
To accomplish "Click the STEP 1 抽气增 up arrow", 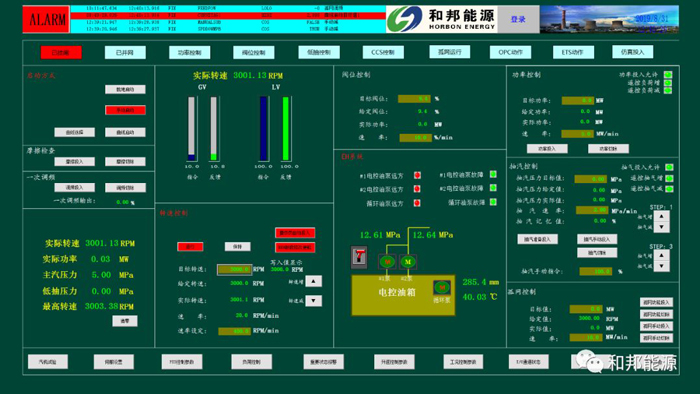I will (661, 216).
